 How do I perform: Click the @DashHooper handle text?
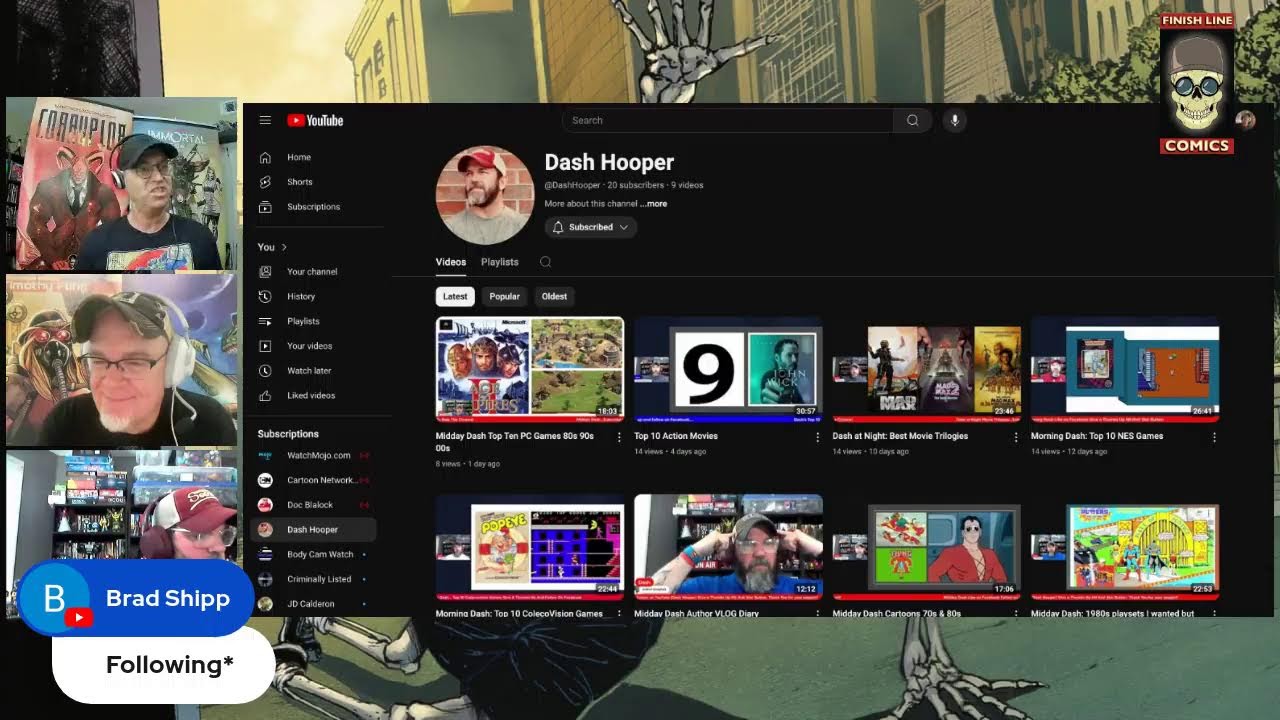pos(572,186)
